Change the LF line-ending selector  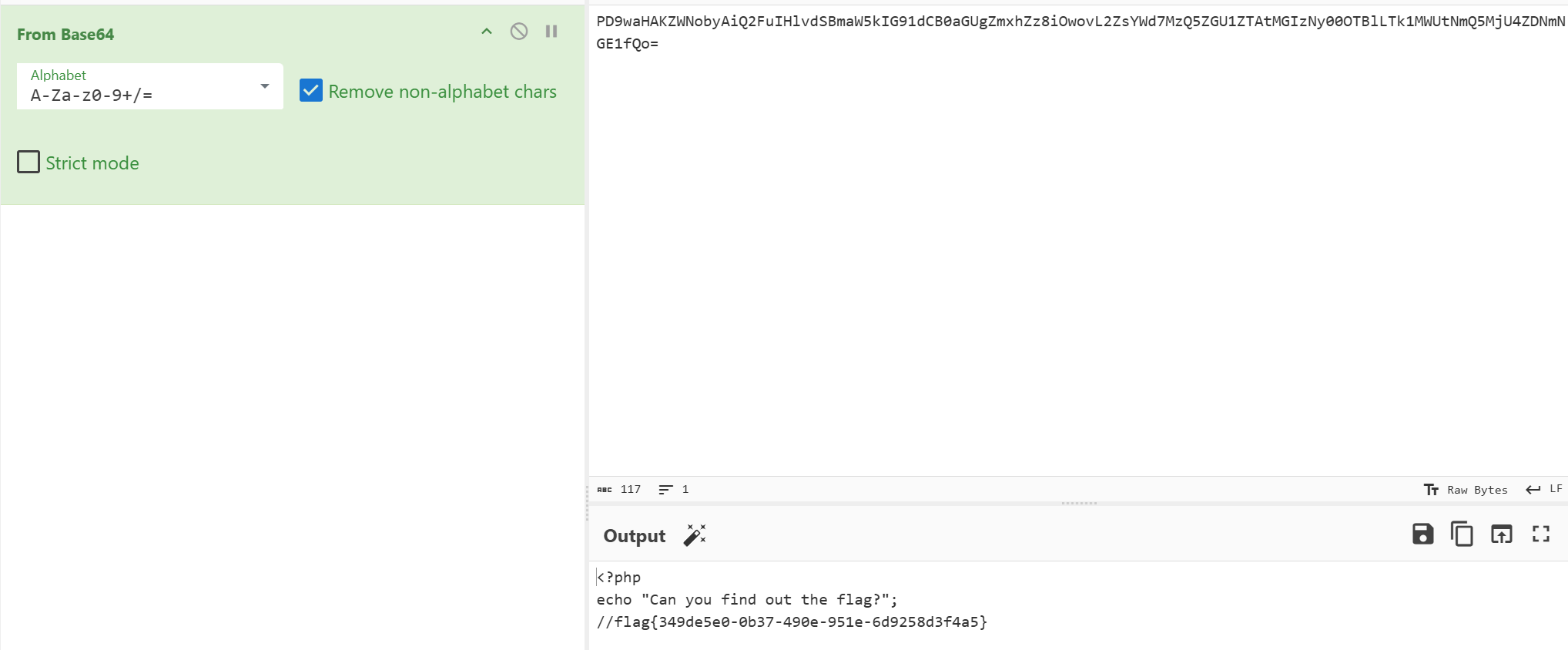(x=1545, y=489)
